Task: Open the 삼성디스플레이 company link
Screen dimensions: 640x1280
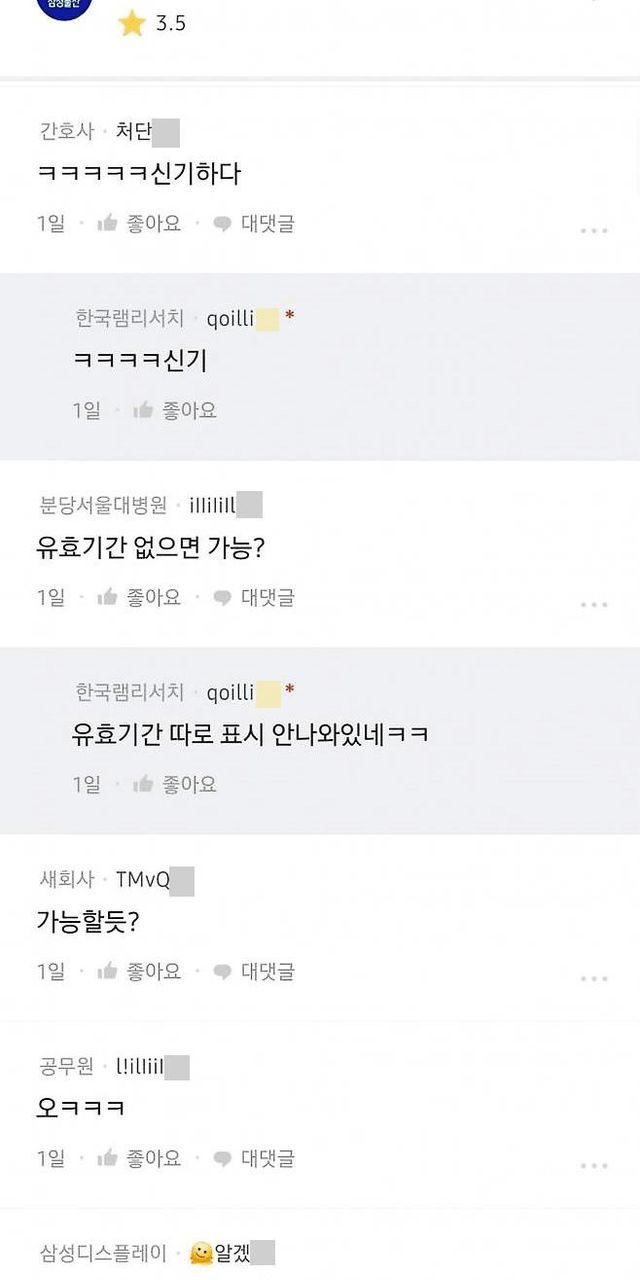Action: point(105,1253)
